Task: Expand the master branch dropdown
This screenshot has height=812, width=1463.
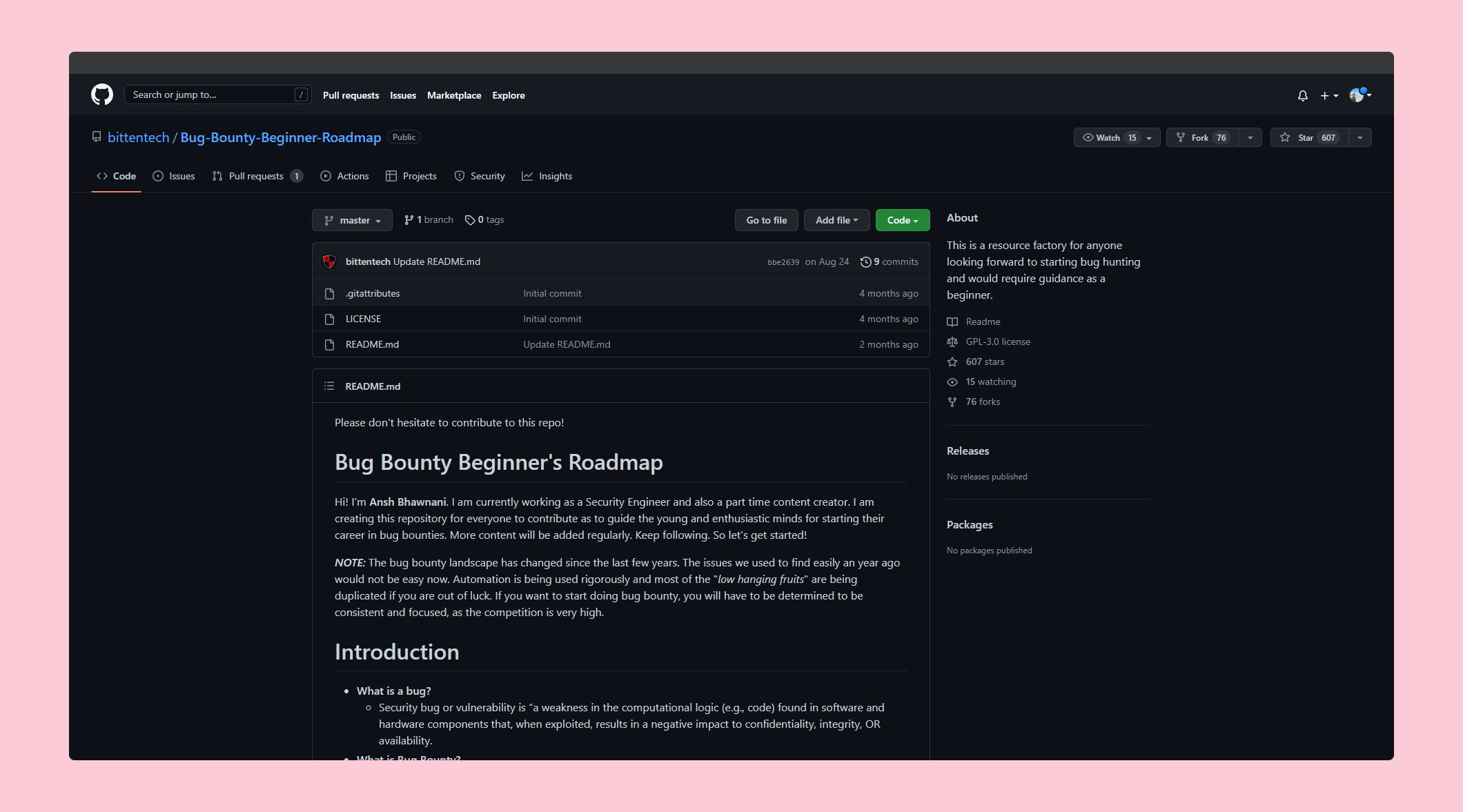Action: point(352,220)
